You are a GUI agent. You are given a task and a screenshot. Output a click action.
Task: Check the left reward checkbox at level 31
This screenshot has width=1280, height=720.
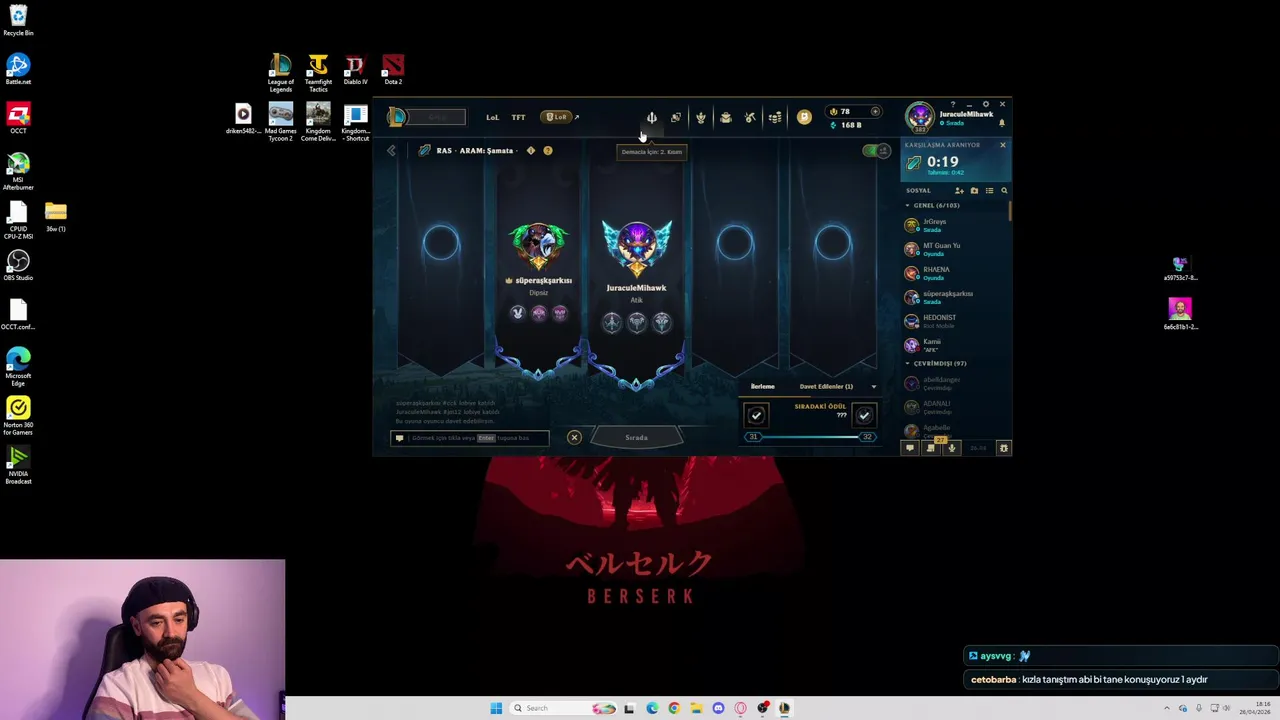[x=756, y=414]
